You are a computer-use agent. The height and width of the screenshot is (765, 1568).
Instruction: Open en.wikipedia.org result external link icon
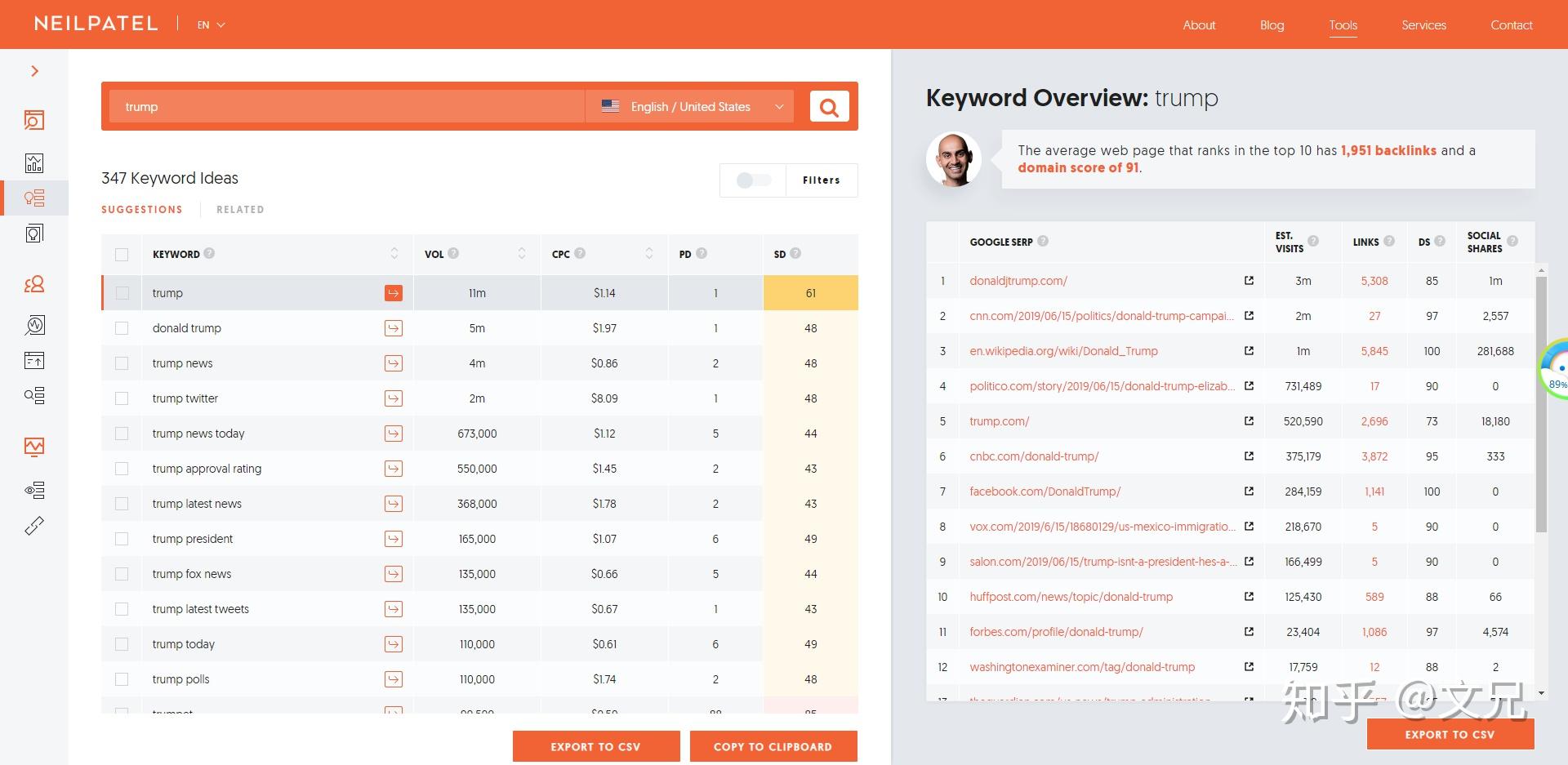point(1249,350)
